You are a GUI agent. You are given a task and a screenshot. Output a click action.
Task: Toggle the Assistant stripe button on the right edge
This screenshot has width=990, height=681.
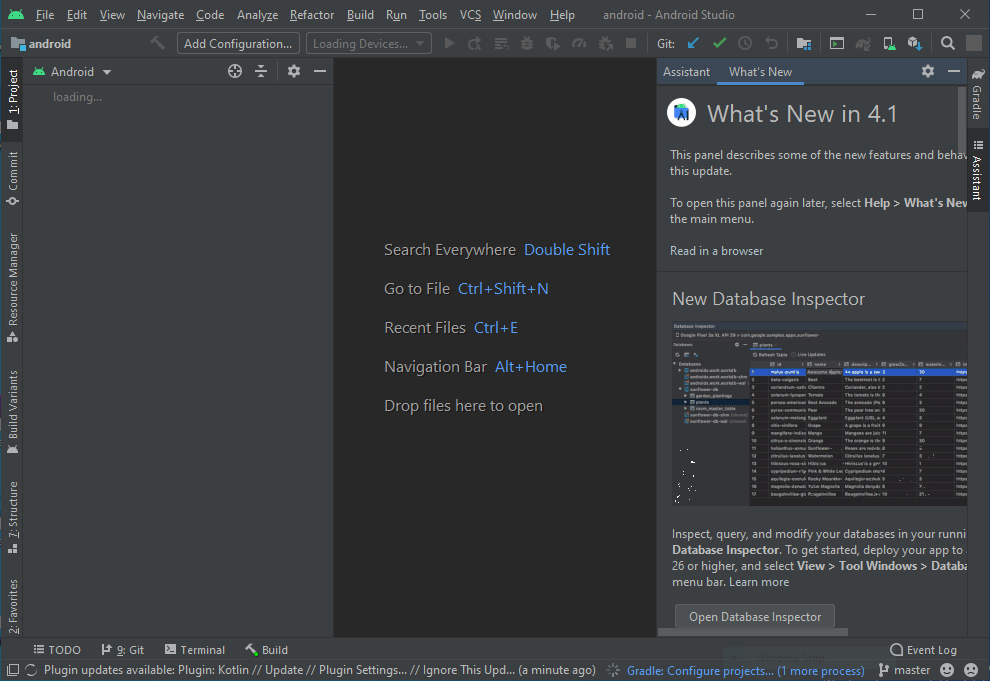coord(977,170)
